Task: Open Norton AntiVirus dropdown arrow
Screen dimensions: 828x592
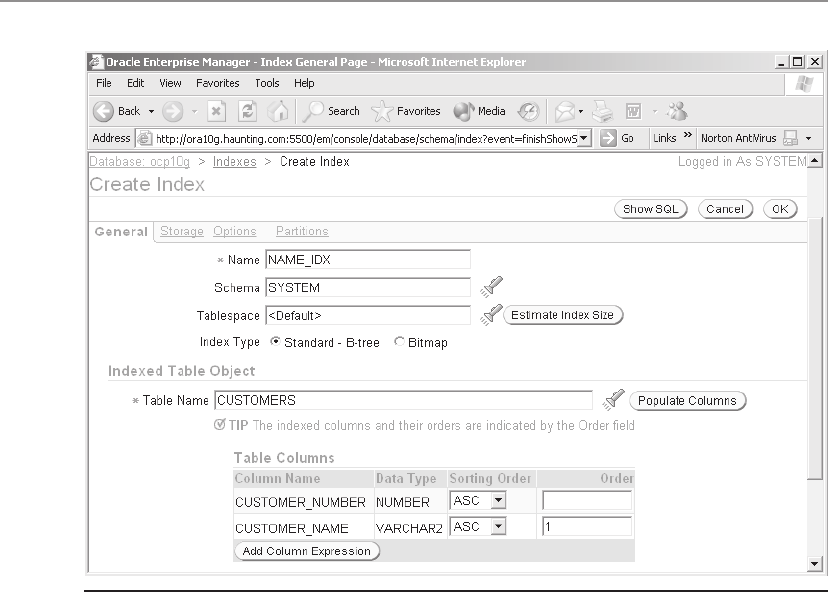Action: click(808, 139)
